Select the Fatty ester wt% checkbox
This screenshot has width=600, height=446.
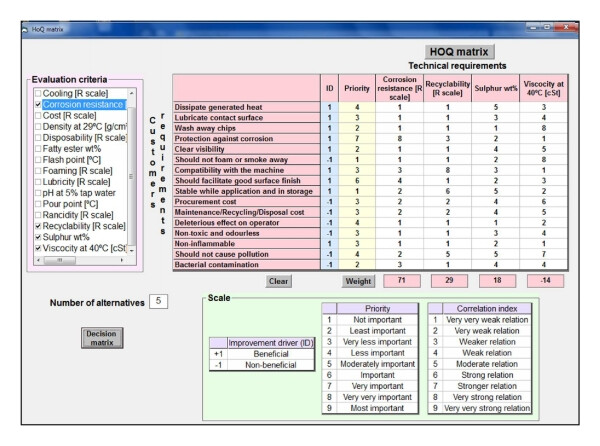(38, 149)
